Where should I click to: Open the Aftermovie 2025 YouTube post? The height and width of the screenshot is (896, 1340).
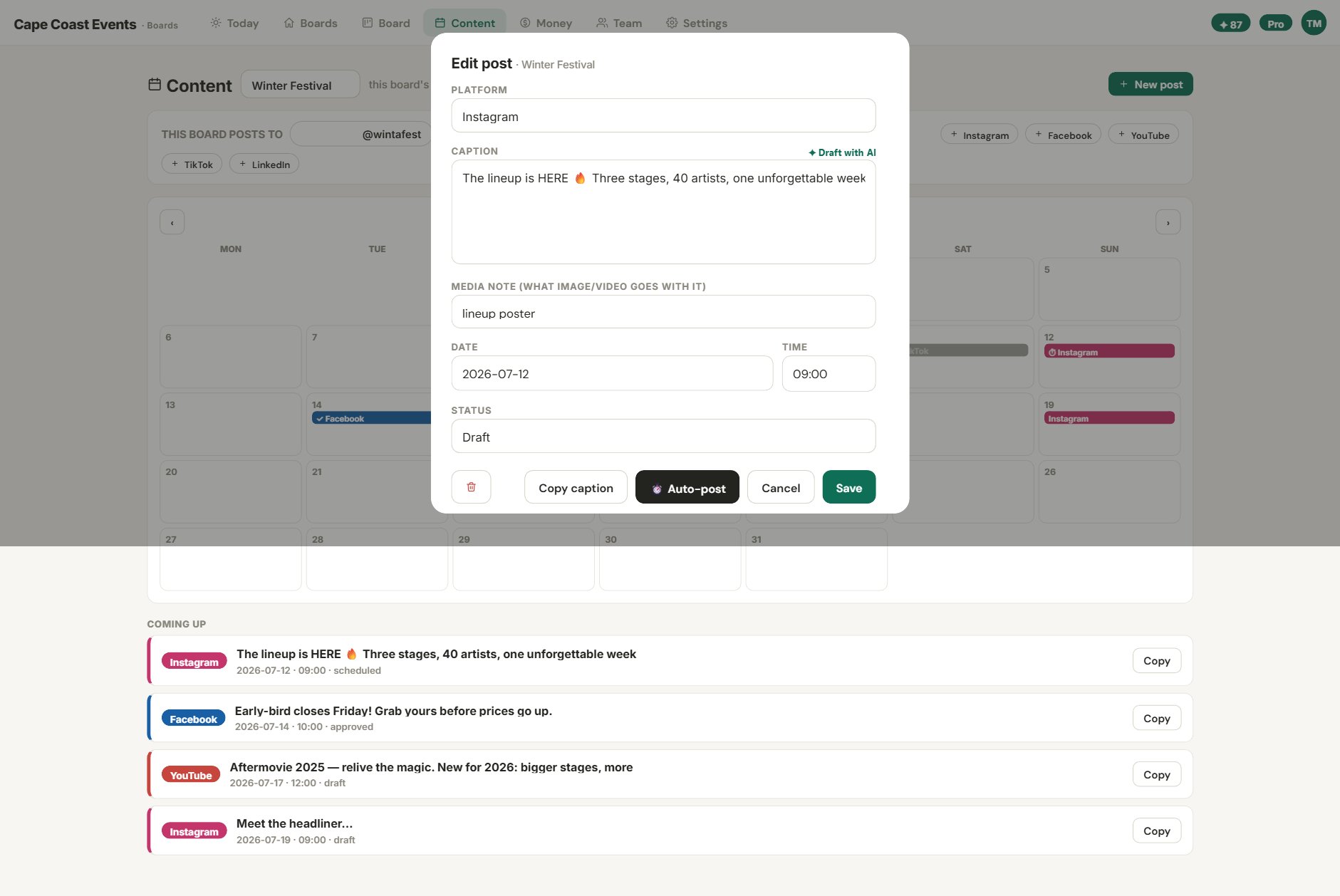point(670,774)
